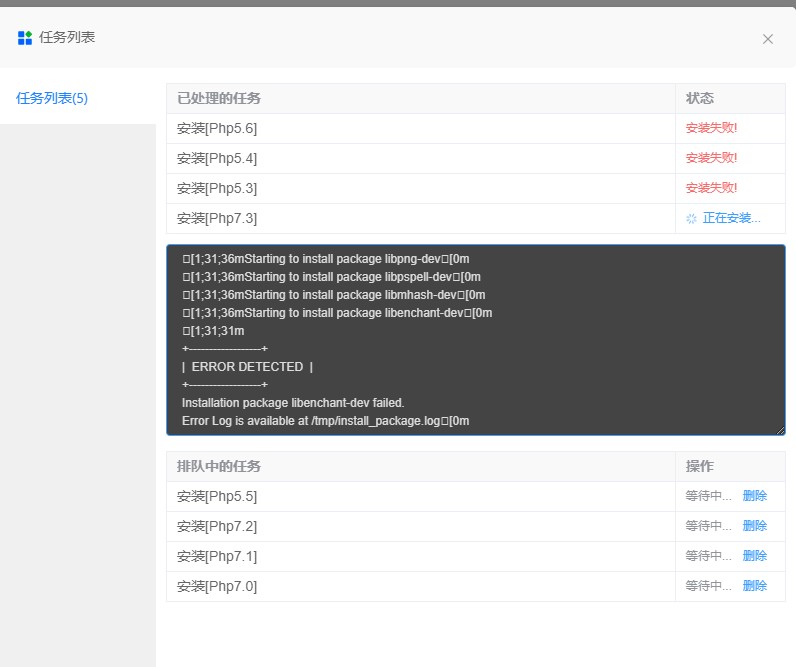Click the task list grid icon in the header
Image resolution: width=796 pixels, height=667 pixels.
(x=25, y=38)
